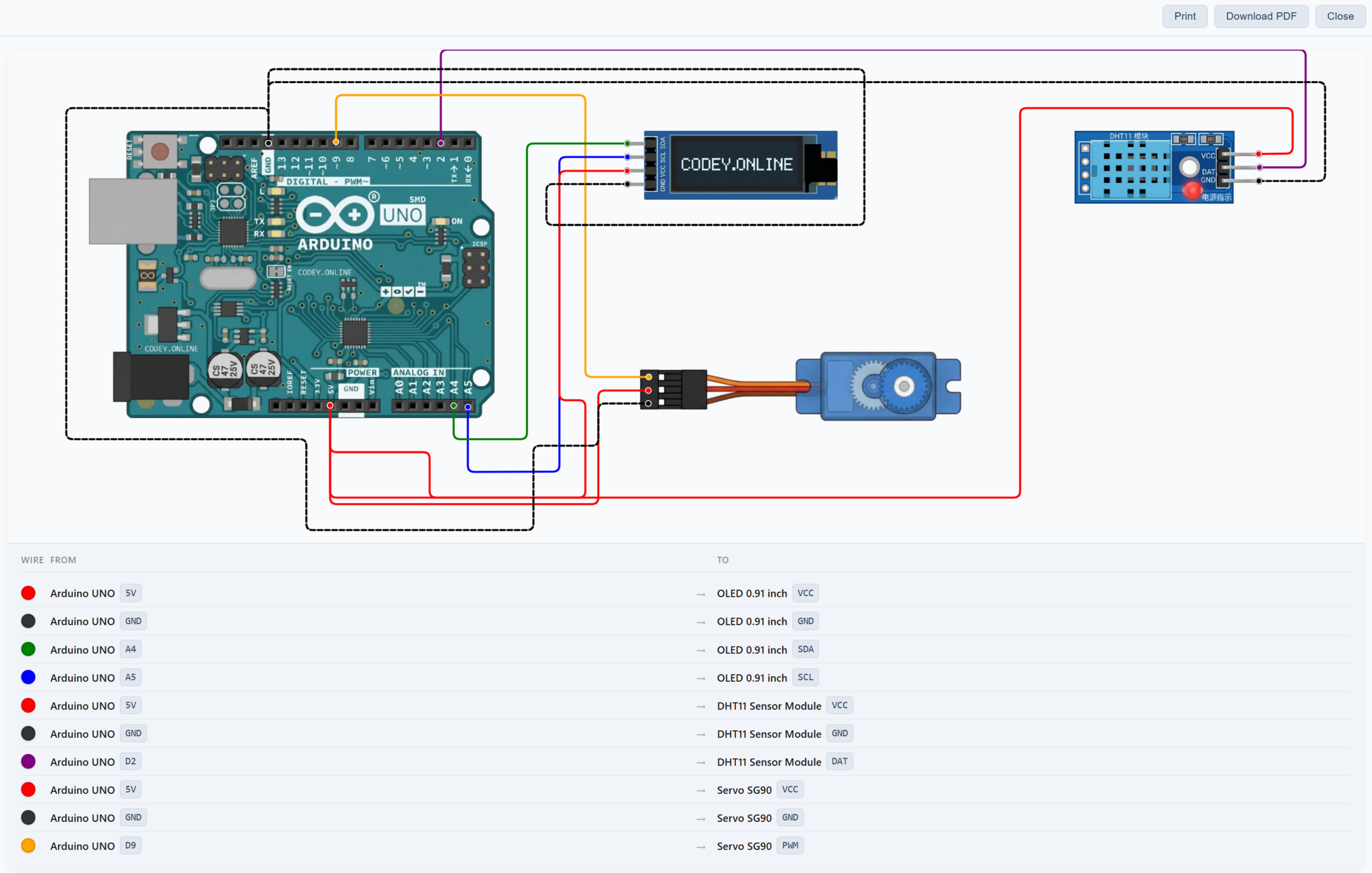Image resolution: width=1372 pixels, height=873 pixels.
Task: Click the red wire swatch for DHT11 VCC
Action: tap(28, 705)
